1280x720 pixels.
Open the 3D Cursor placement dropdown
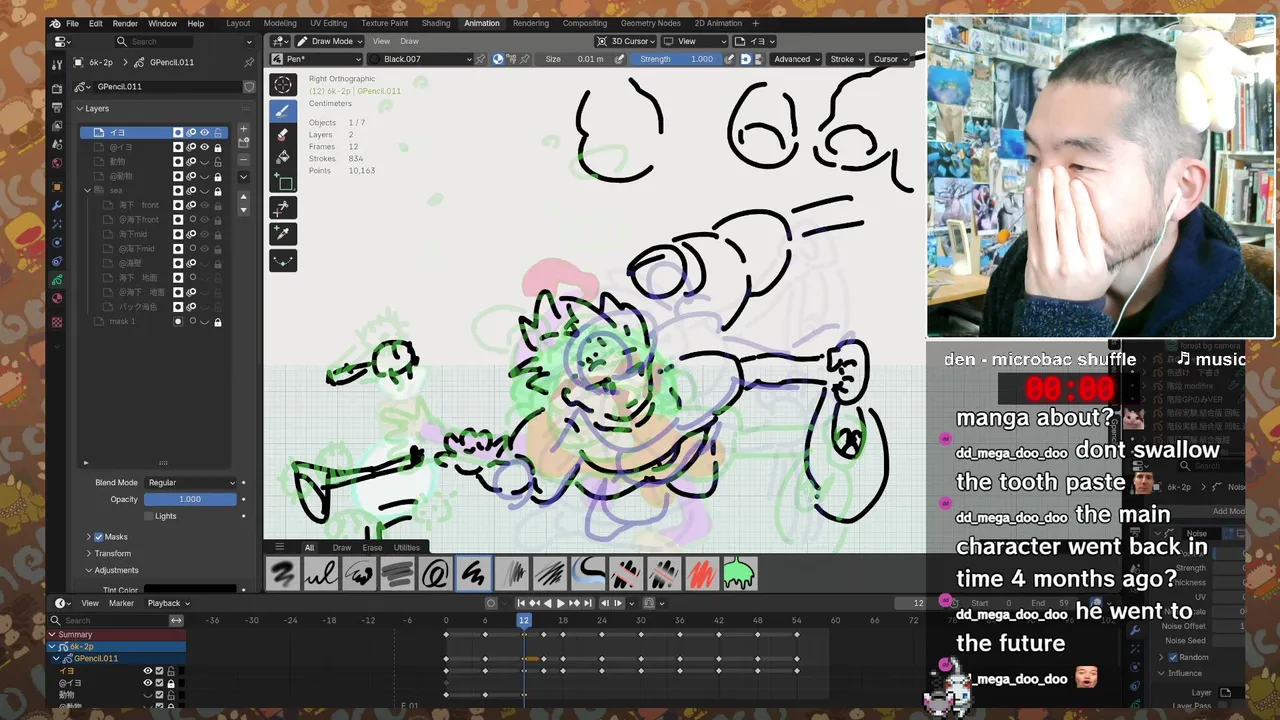[x=626, y=41]
